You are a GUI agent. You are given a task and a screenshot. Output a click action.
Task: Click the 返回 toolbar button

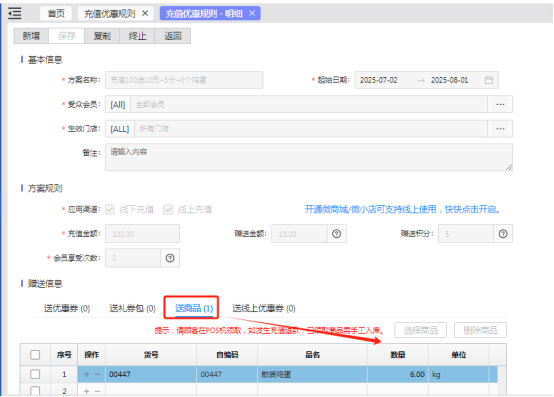point(173,36)
